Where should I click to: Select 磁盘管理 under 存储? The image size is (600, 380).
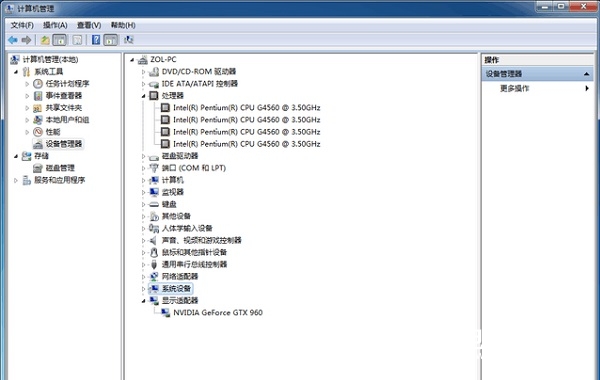click(x=60, y=168)
